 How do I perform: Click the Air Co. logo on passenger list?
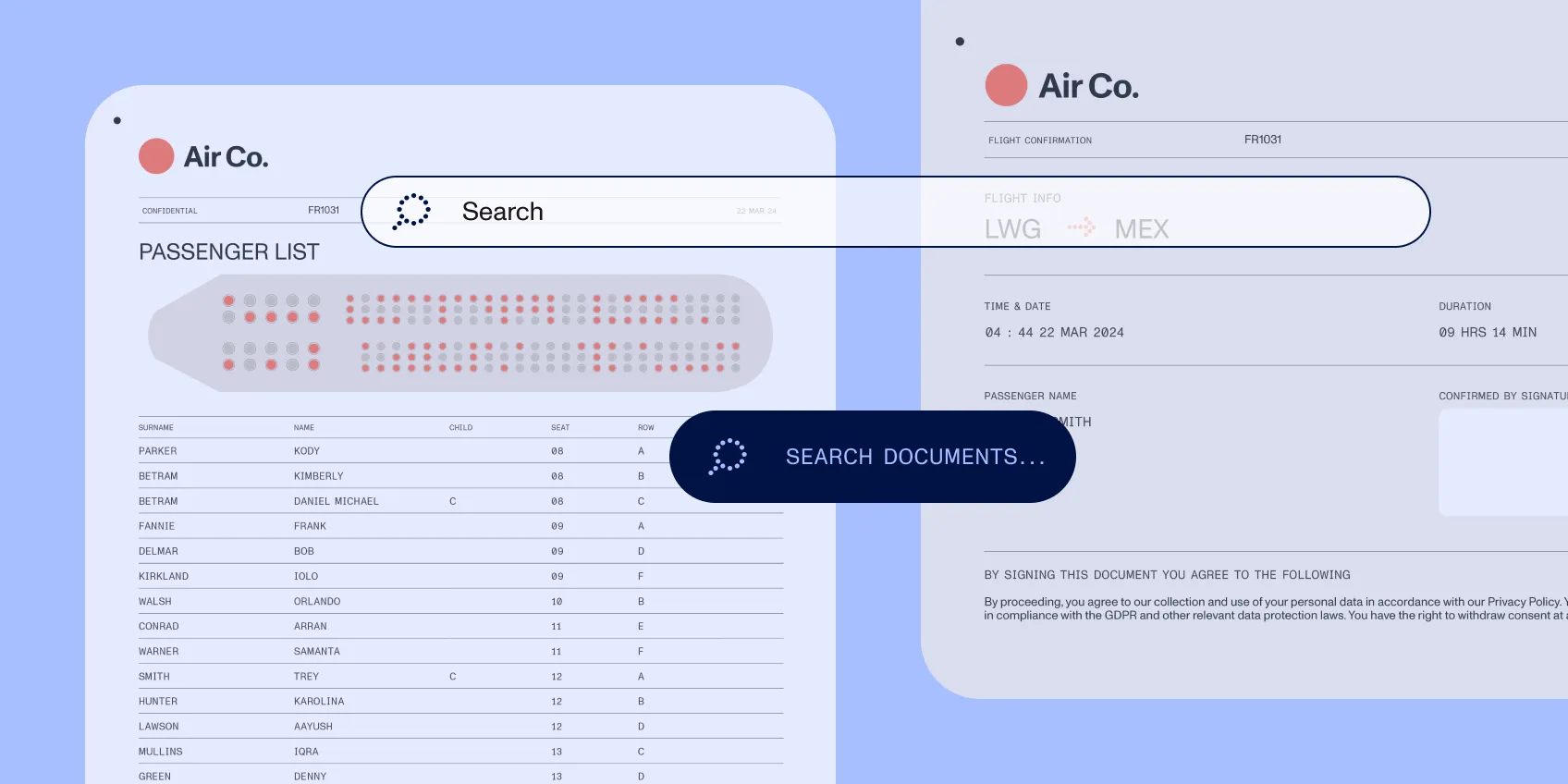(x=203, y=156)
